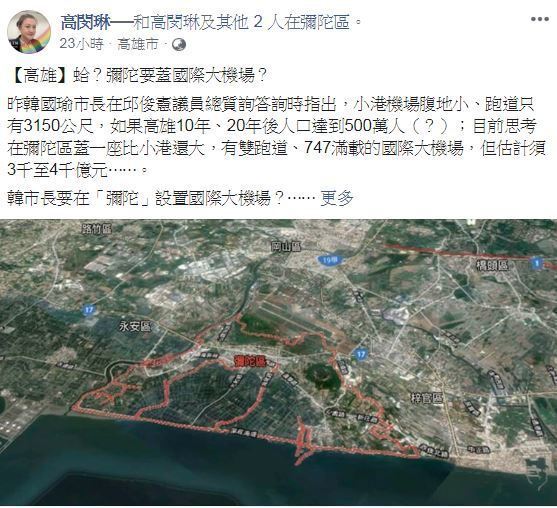This screenshot has height=508, width=557.
Task: Click the 高雄市 location tag
Action: coord(138,44)
